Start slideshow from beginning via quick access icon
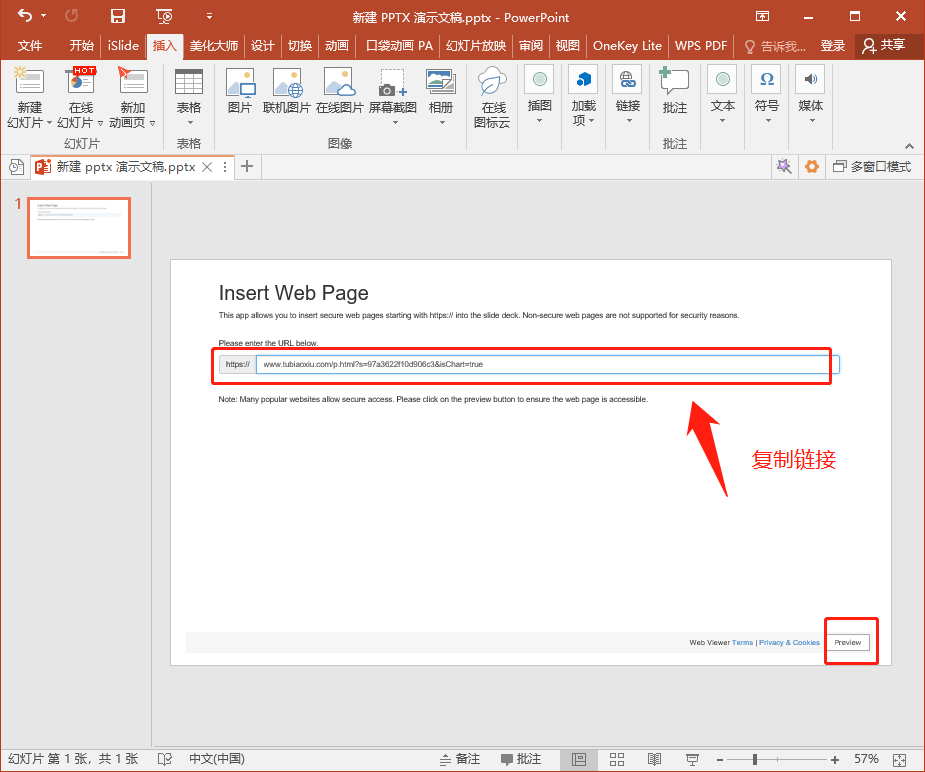 (164, 16)
